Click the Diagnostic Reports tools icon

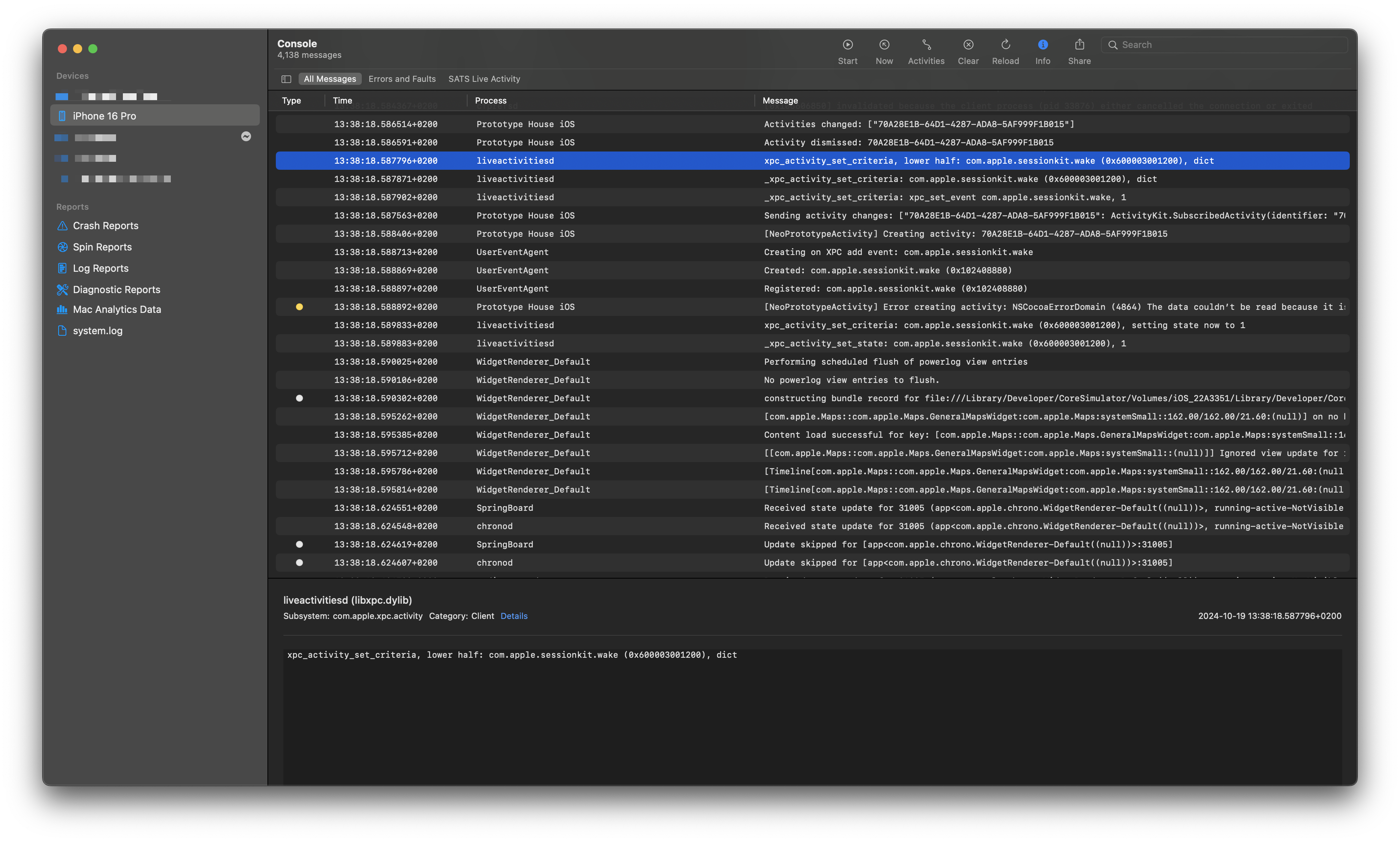(62, 289)
